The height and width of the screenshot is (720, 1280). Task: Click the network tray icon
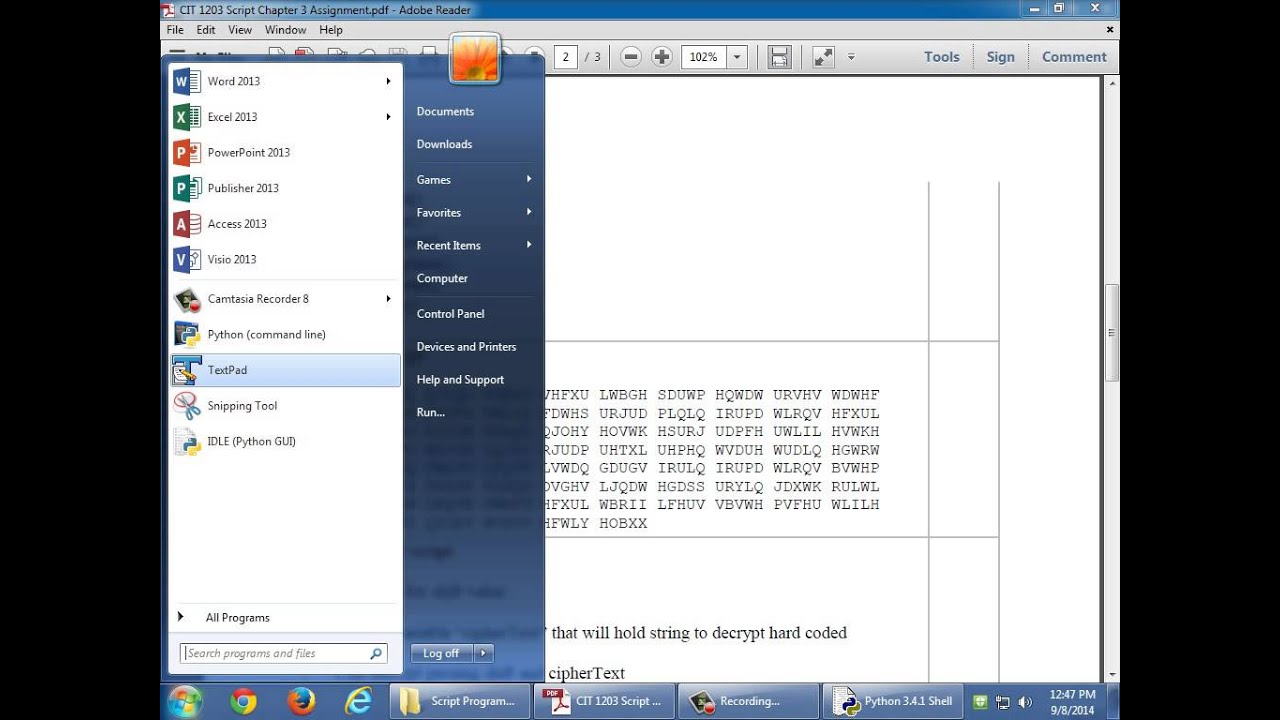[x=1003, y=702]
